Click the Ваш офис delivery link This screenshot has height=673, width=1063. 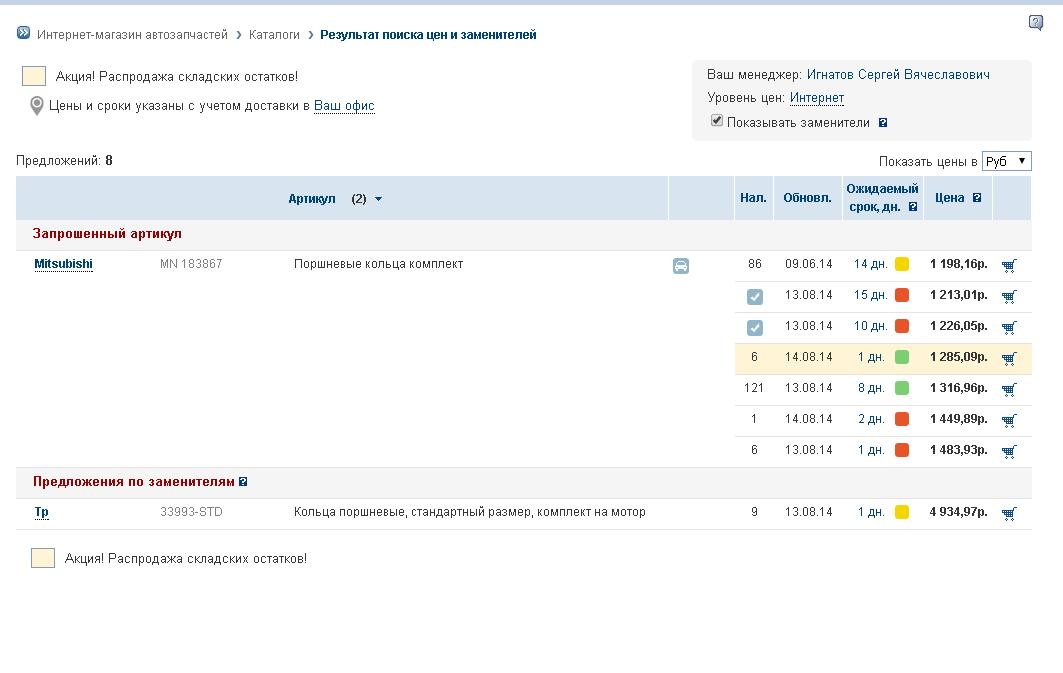[x=344, y=106]
